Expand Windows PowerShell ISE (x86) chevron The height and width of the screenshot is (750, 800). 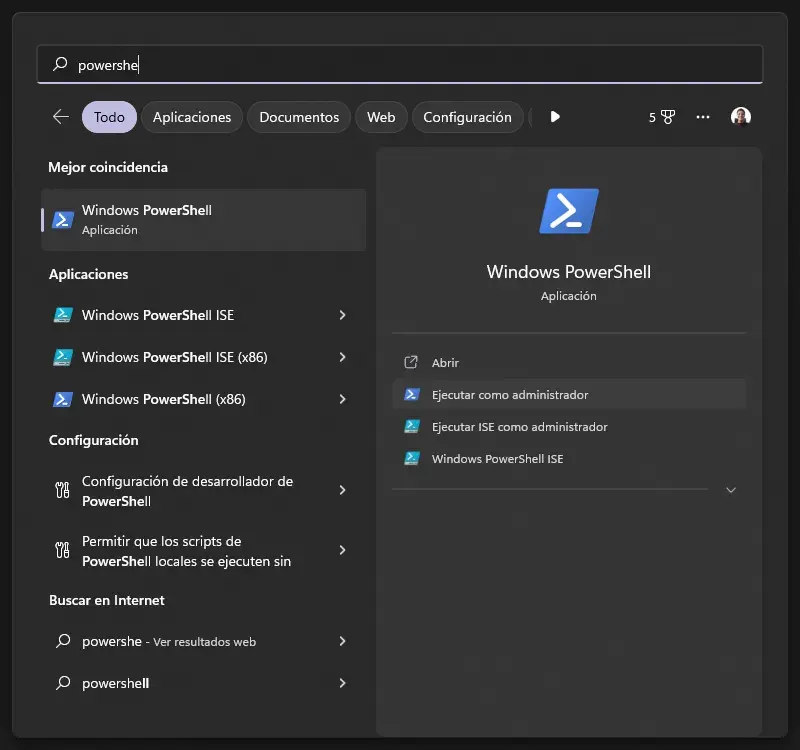(x=342, y=357)
